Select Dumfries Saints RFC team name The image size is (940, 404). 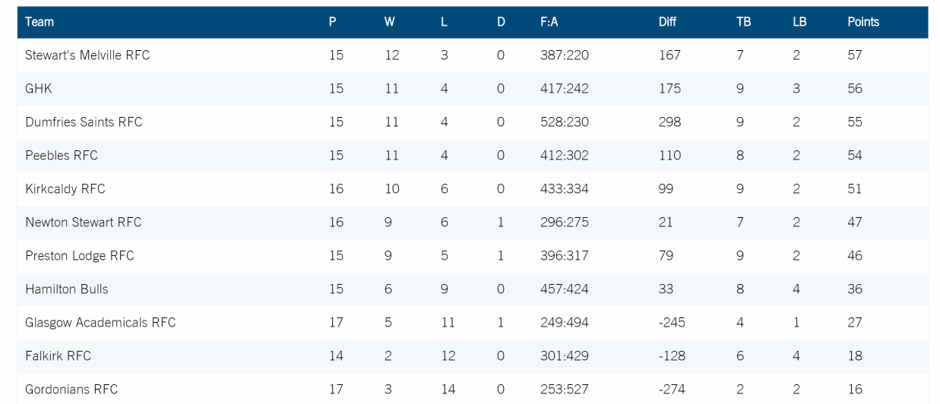84,122
